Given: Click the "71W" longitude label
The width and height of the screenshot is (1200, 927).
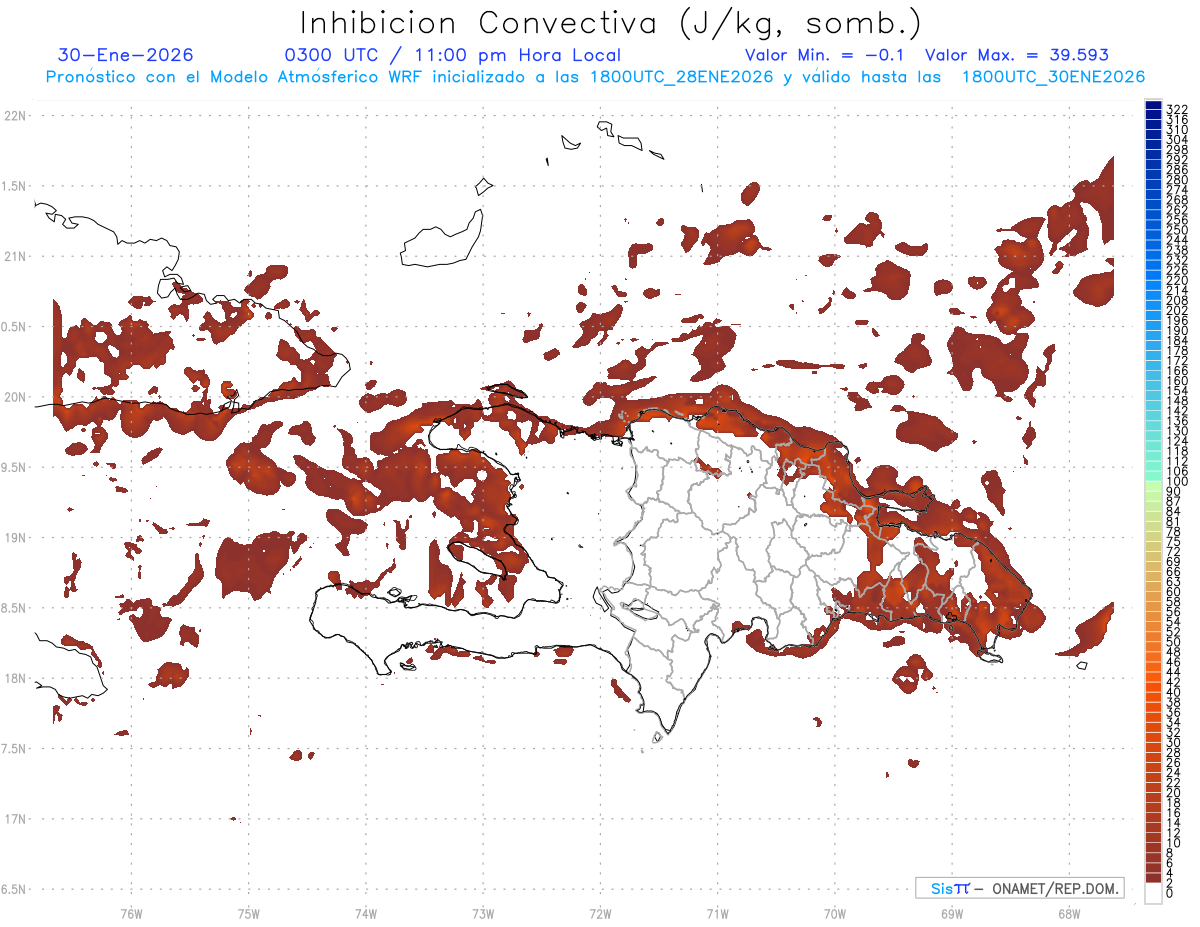Looking at the screenshot, I should [717, 913].
